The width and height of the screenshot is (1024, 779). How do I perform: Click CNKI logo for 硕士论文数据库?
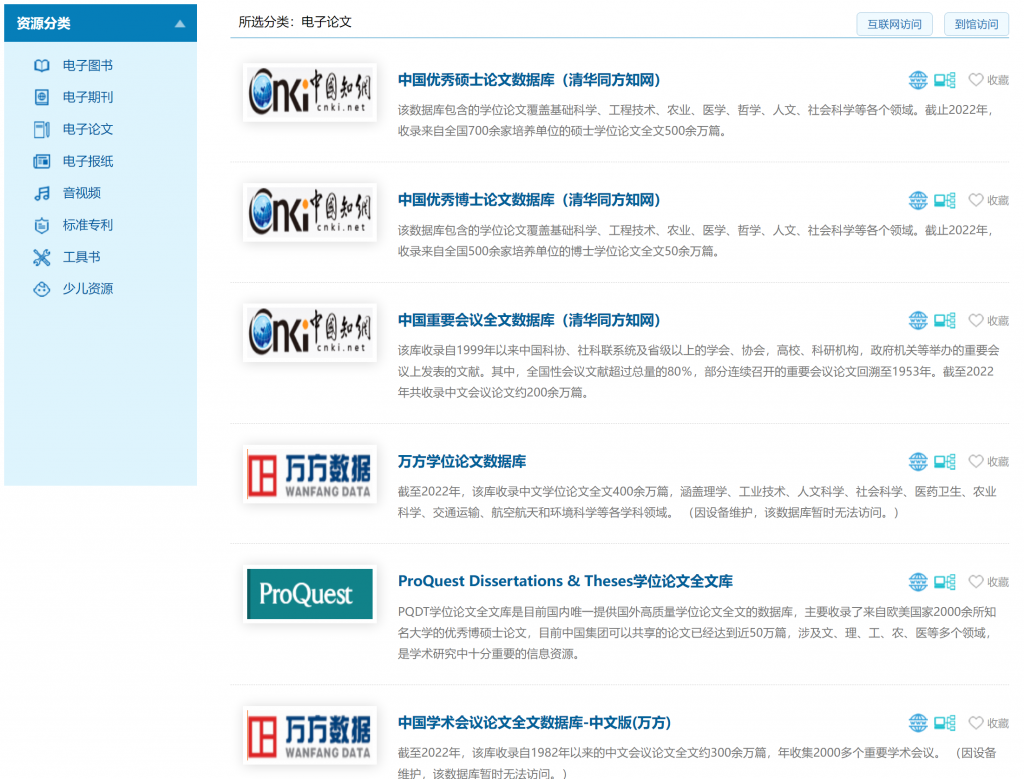310,92
